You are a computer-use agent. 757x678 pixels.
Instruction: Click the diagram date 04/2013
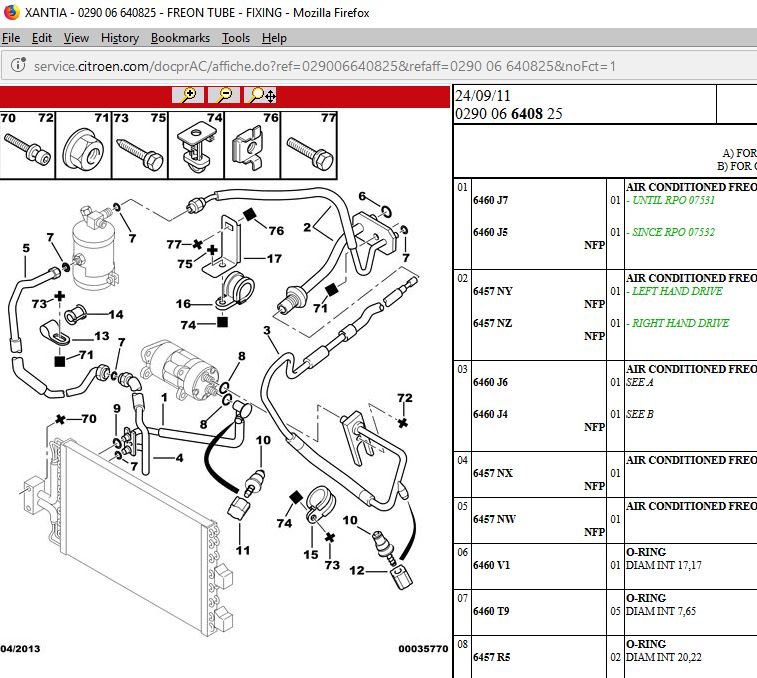pyautogui.click(x=20, y=649)
